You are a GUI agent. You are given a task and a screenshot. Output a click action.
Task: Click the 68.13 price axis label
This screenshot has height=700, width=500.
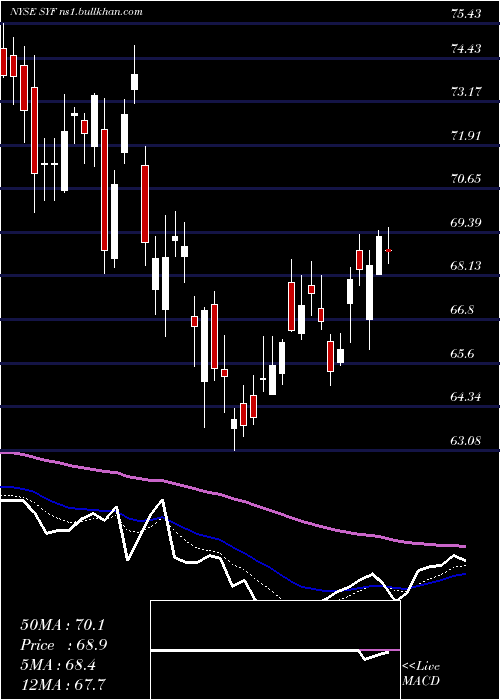tap(466, 266)
